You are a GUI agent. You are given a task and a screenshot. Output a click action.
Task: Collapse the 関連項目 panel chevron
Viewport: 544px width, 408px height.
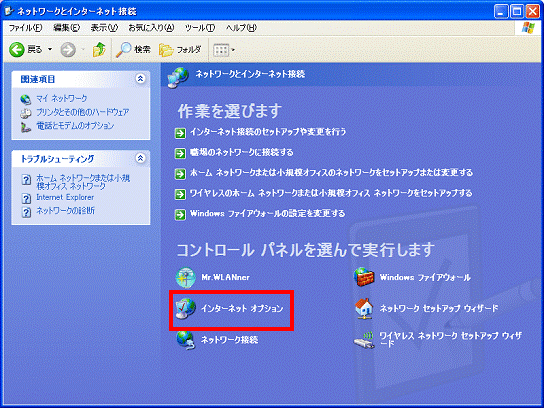140,79
